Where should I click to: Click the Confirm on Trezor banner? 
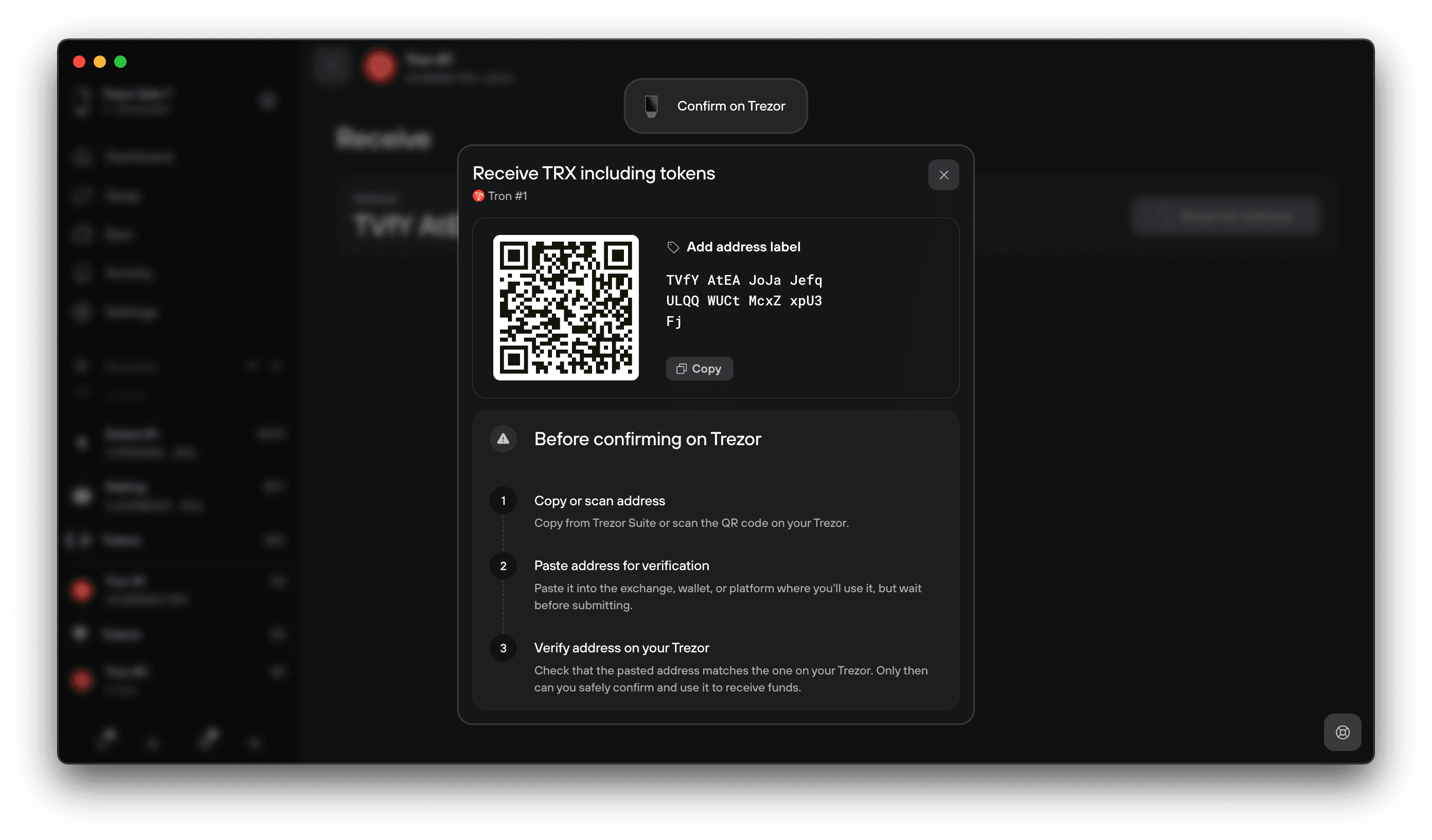[715, 106]
